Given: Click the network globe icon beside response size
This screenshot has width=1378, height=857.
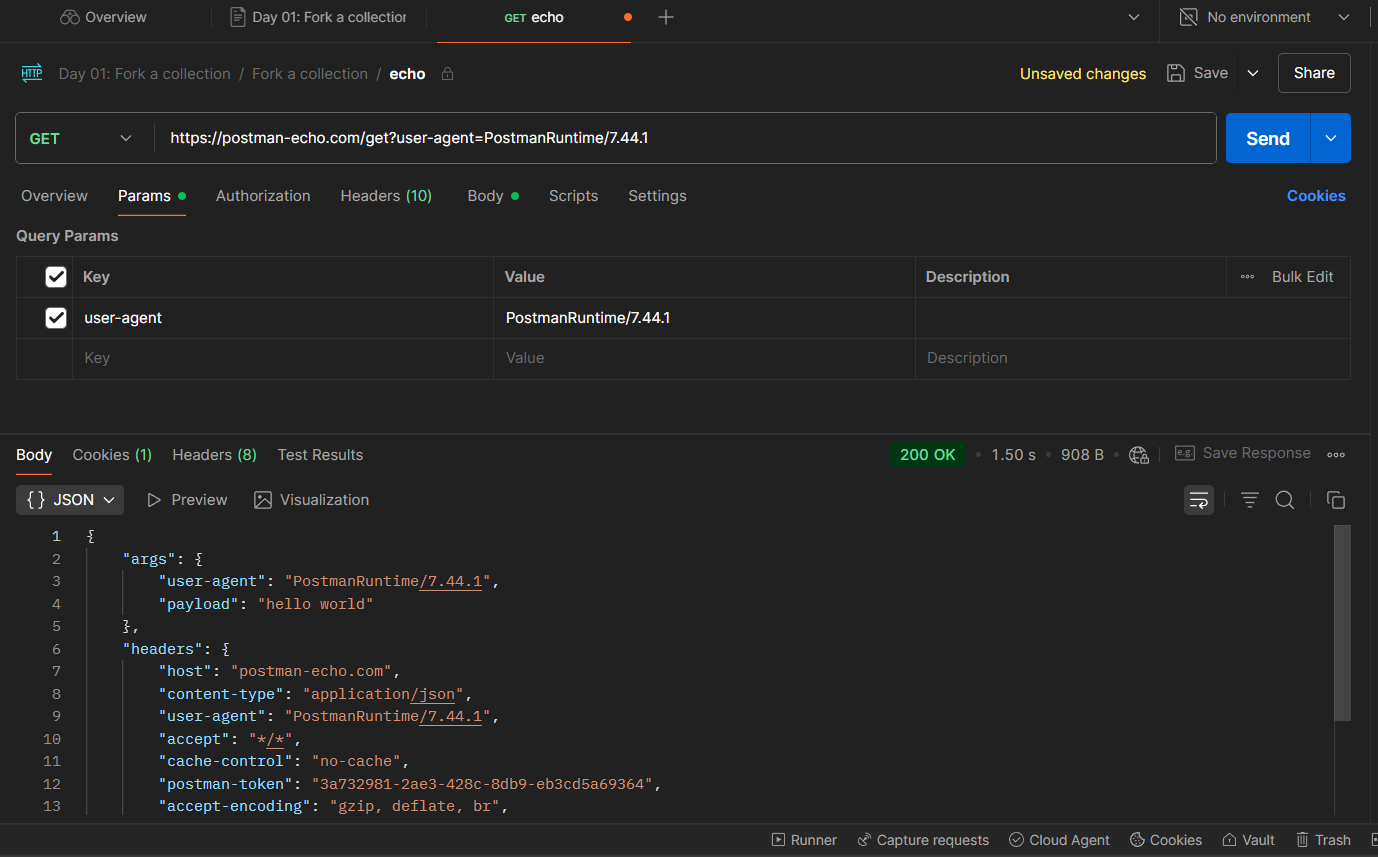Looking at the screenshot, I should point(1138,455).
